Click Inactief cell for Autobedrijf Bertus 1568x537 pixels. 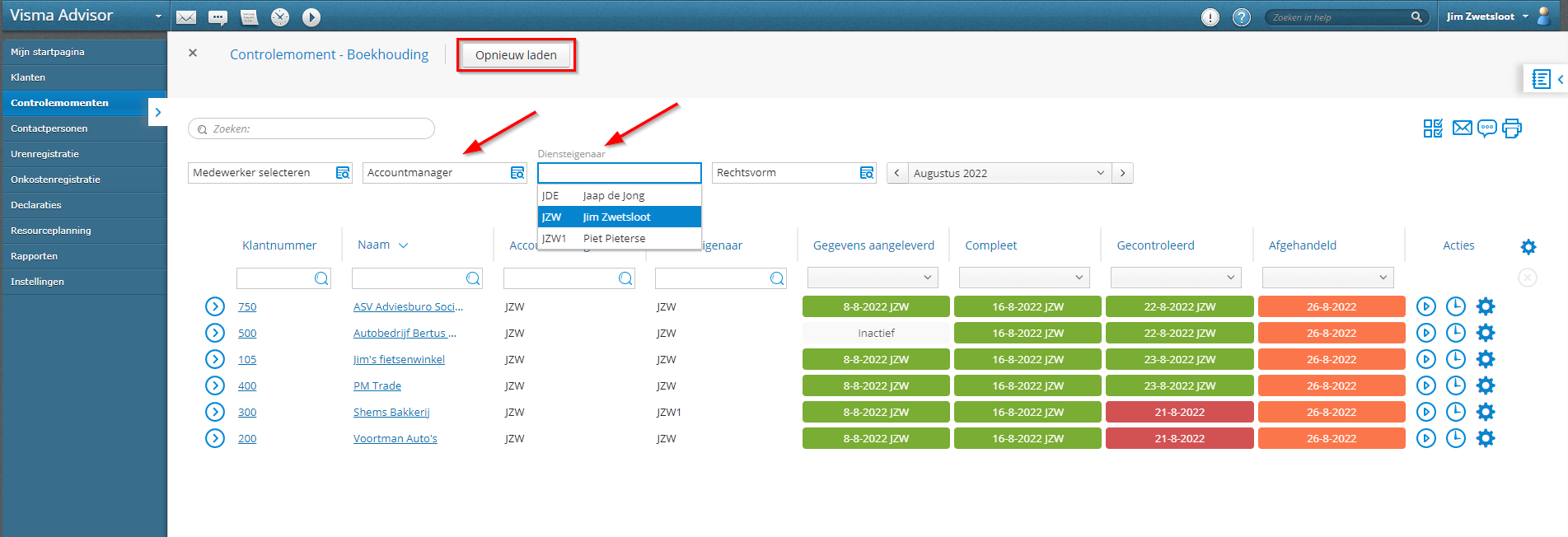coord(876,333)
